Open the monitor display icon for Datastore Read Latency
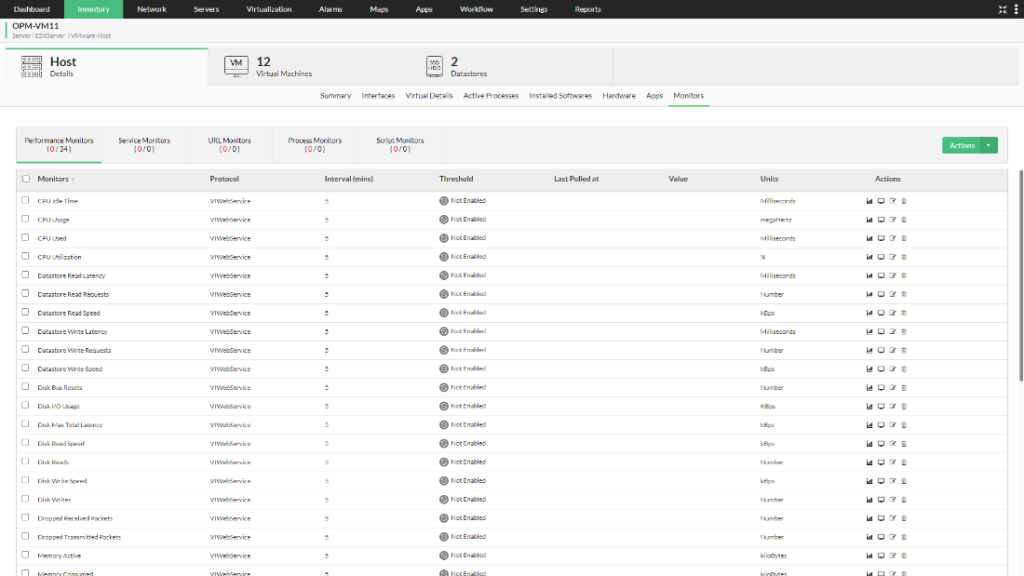This screenshot has width=1024, height=576. coord(880,275)
